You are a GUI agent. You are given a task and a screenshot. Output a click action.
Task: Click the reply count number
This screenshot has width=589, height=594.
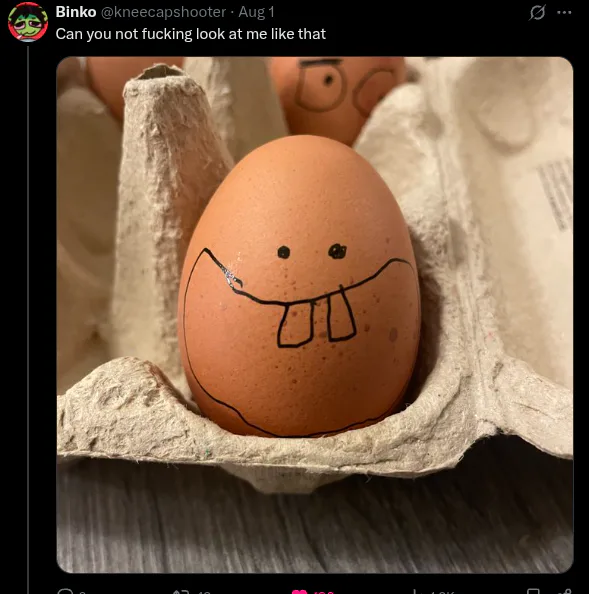[x=83, y=592]
